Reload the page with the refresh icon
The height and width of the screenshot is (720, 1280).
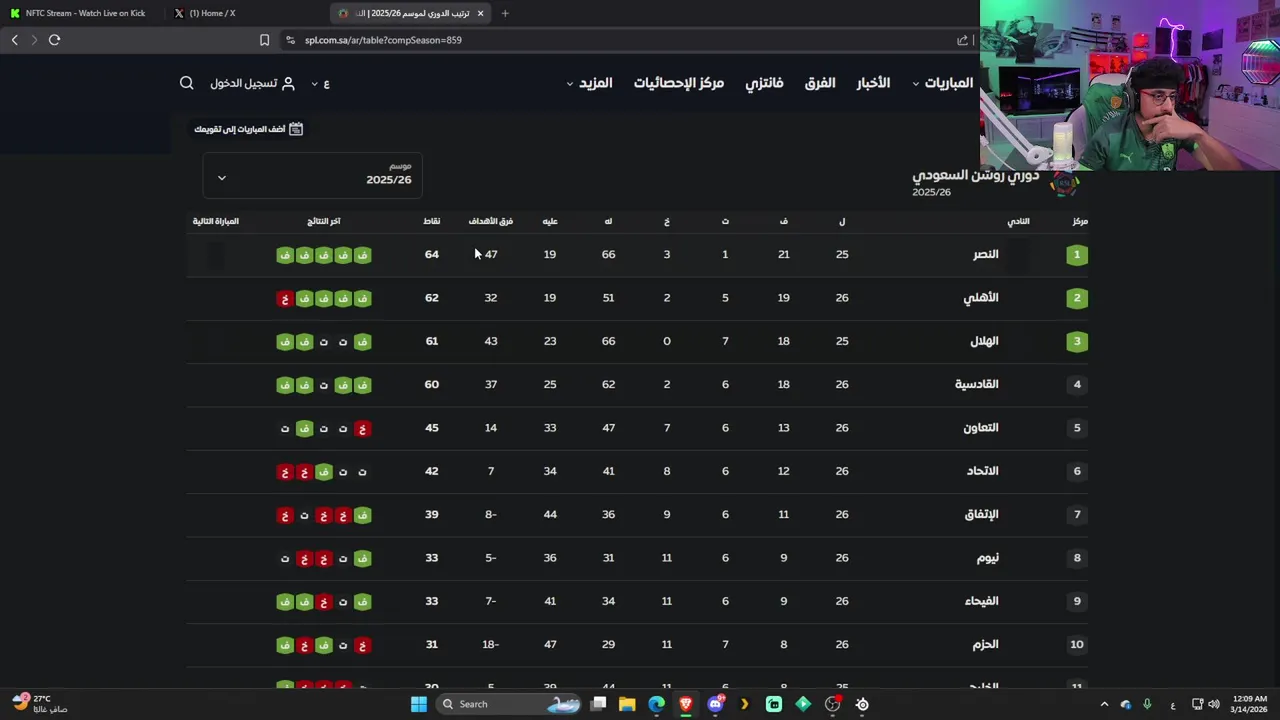point(54,40)
